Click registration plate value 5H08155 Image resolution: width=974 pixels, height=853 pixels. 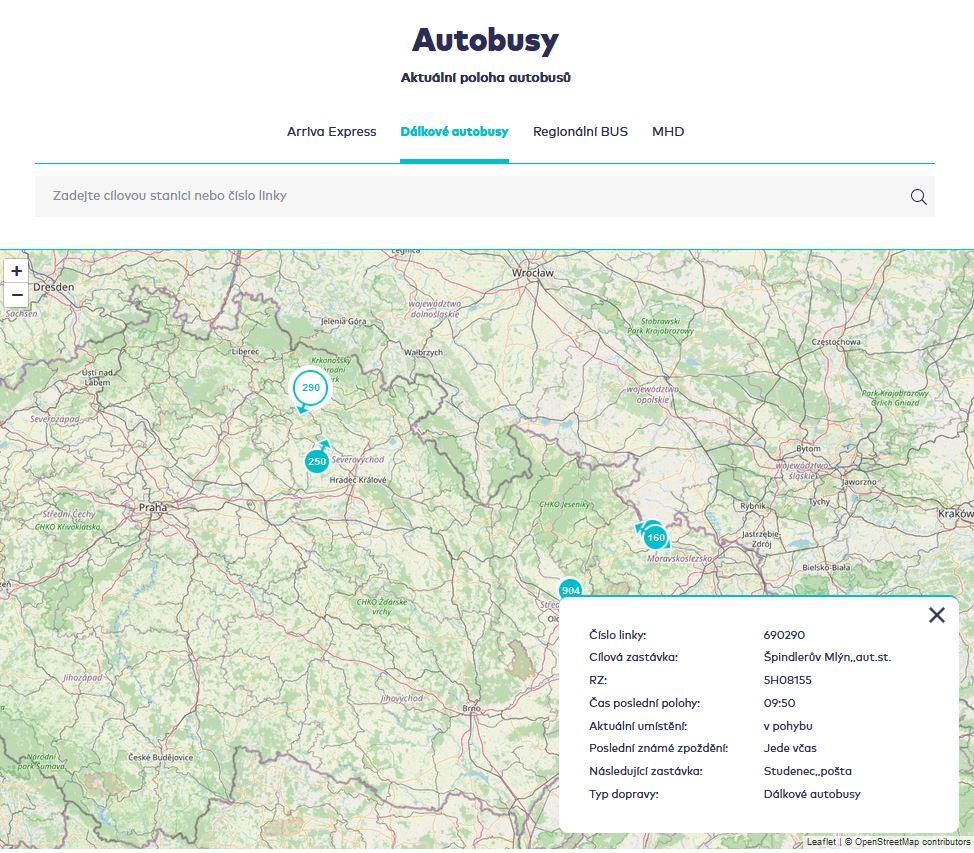tap(788, 680)
